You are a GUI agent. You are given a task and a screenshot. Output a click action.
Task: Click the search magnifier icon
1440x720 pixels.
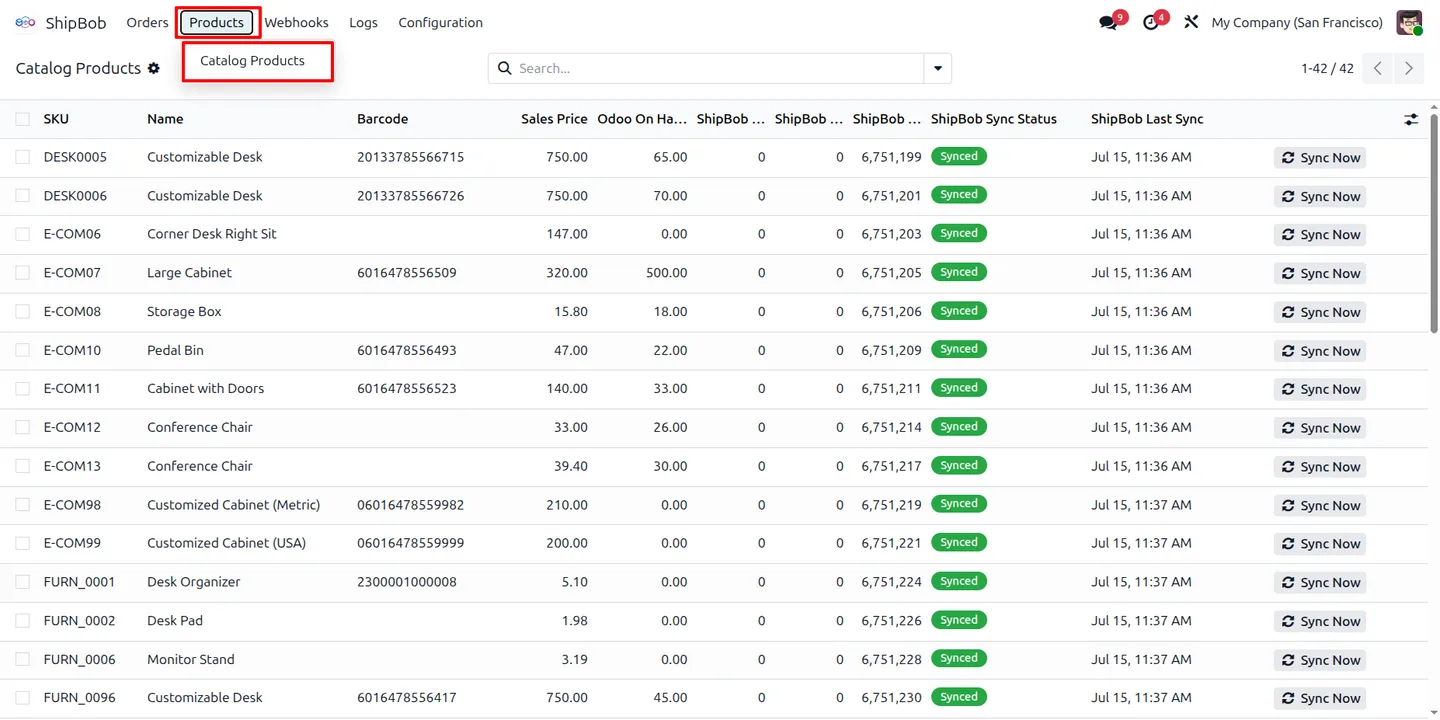[x=505, y=68]
